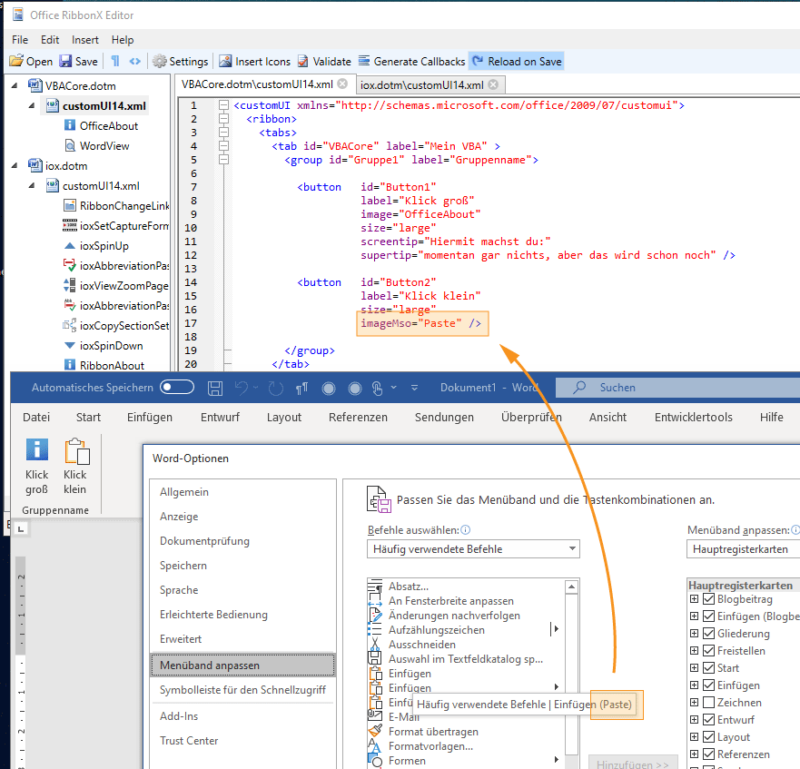Toggle the Automatisches Speichern switch
The width and height of the screenshot is (800, 769).
click(177, 388)
